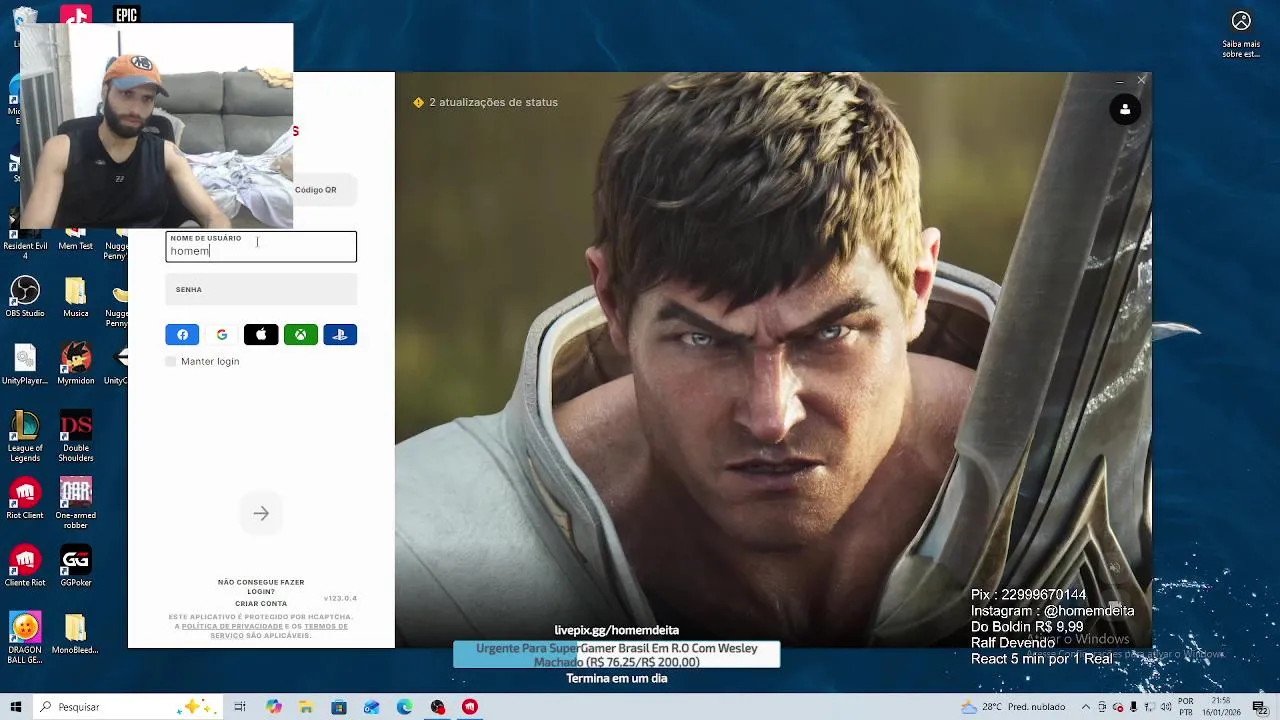Switch input language POR PTB
1280x720 pixels.
(x=1186, y=707)
